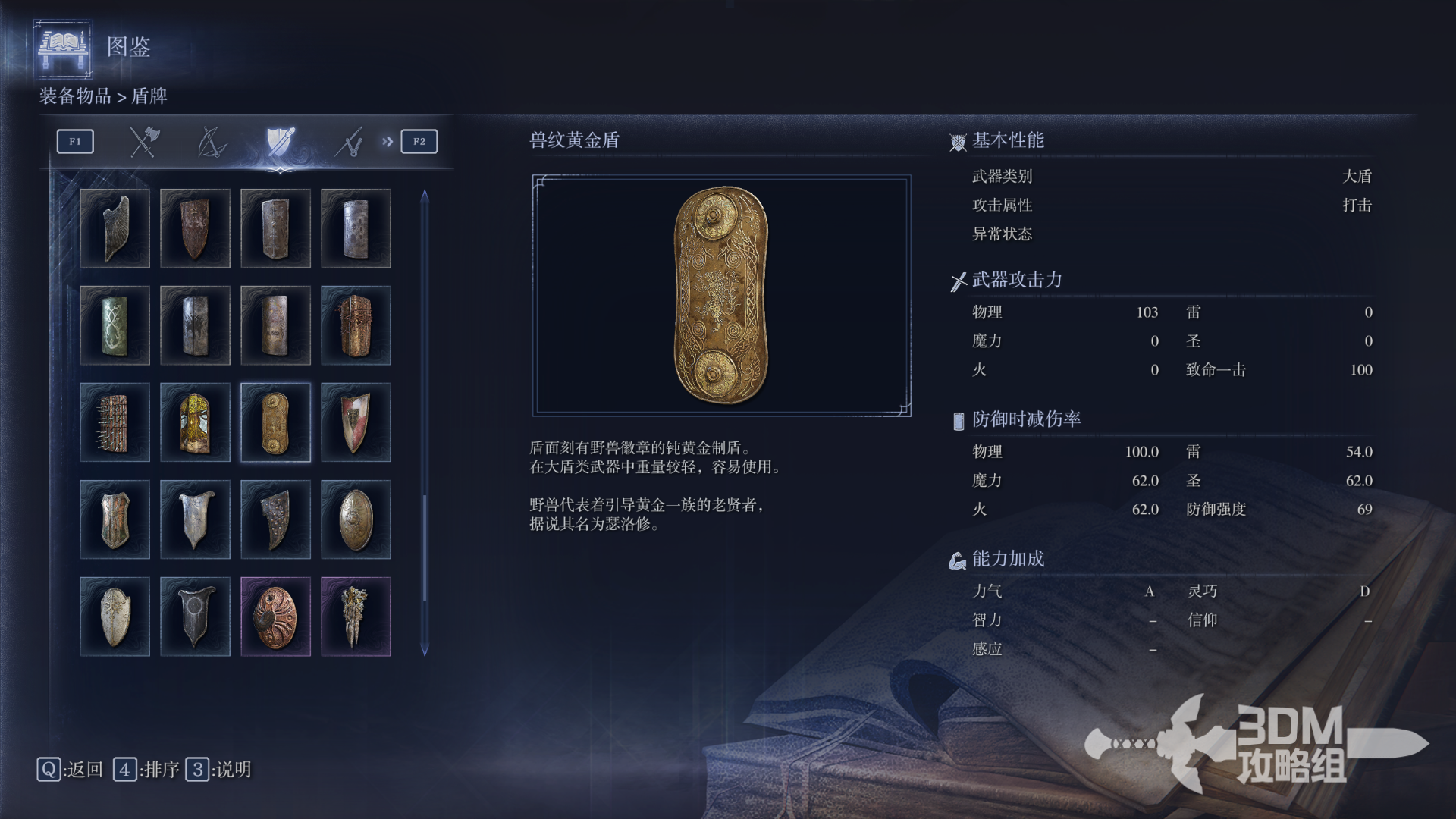1456x819 pixels.
Task: Click the 装备物品 breadcrumb link
Action: [x=75, y=96]
